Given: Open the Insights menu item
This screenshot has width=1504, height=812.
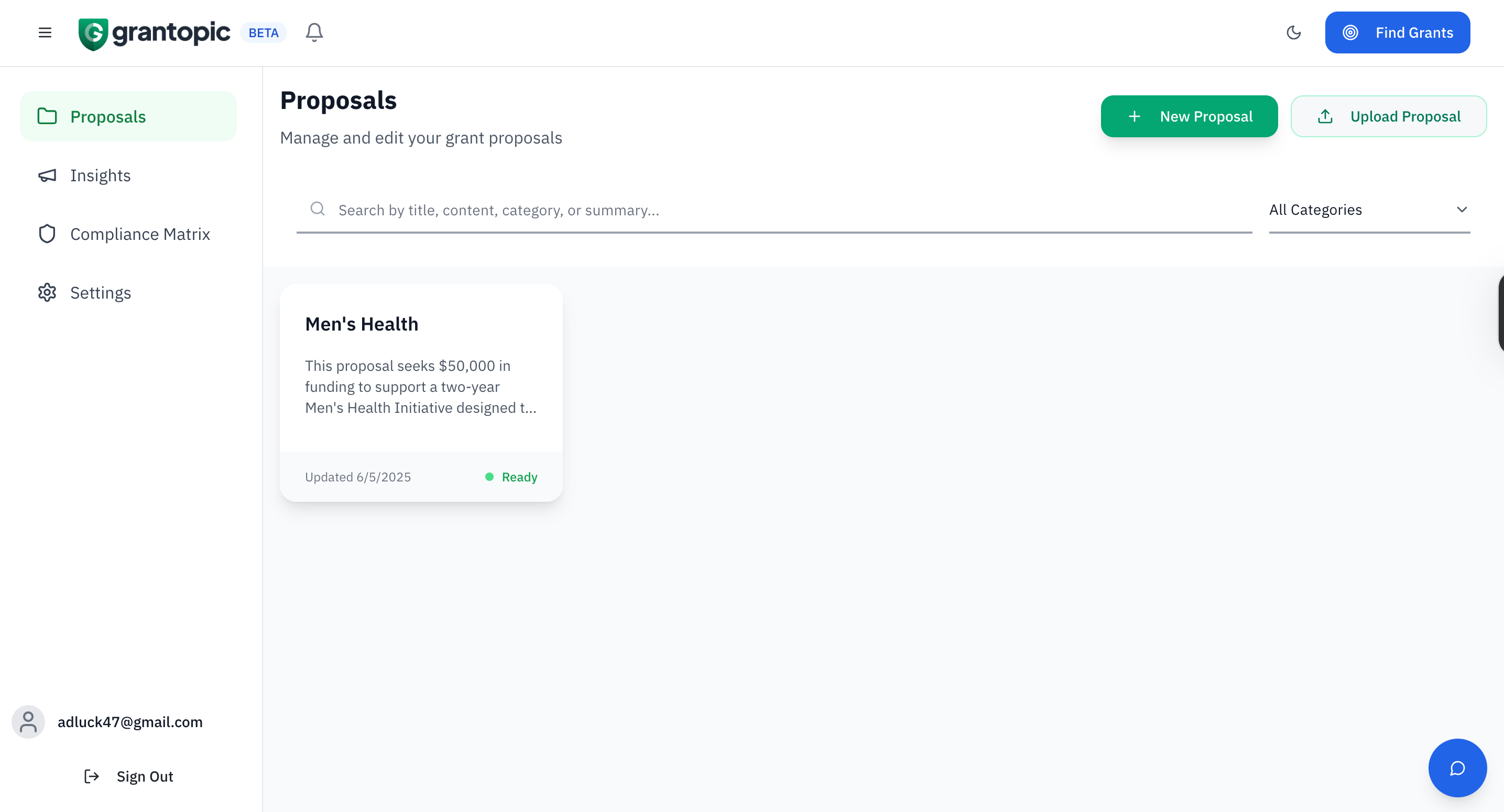Looking at the screenshot, I should tap(101, 175).
